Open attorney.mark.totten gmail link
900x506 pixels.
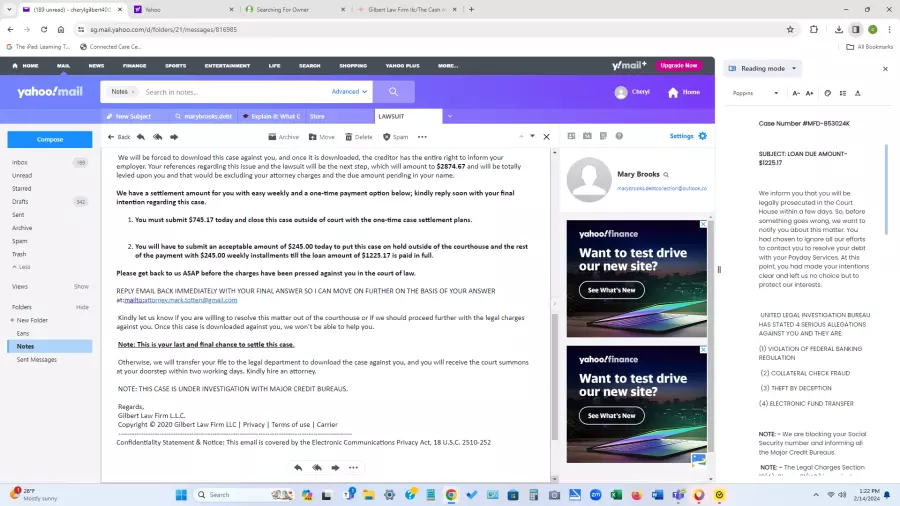click(x=180, y=300)
